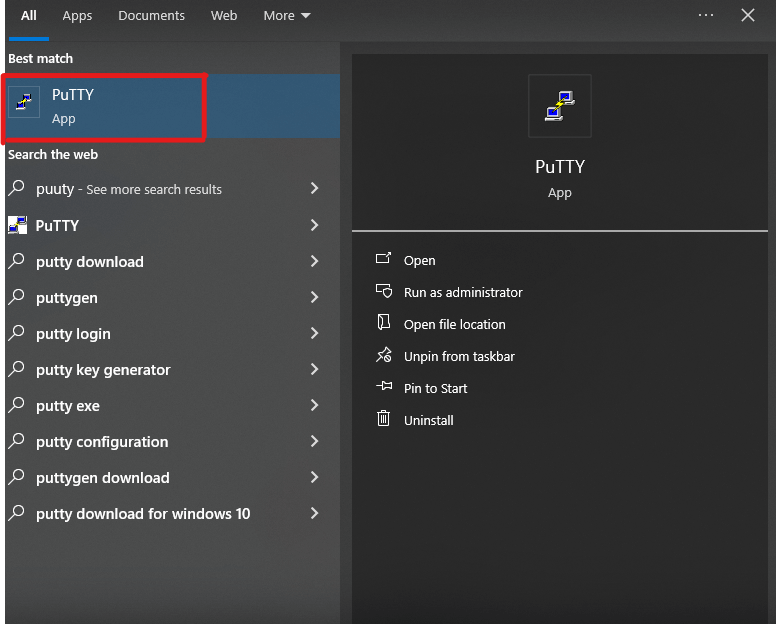The width and height of the screenshot is (776, 624).
Task: Click search icon beside 'putty download for windows 10'
Action: (x=17, y=513)
